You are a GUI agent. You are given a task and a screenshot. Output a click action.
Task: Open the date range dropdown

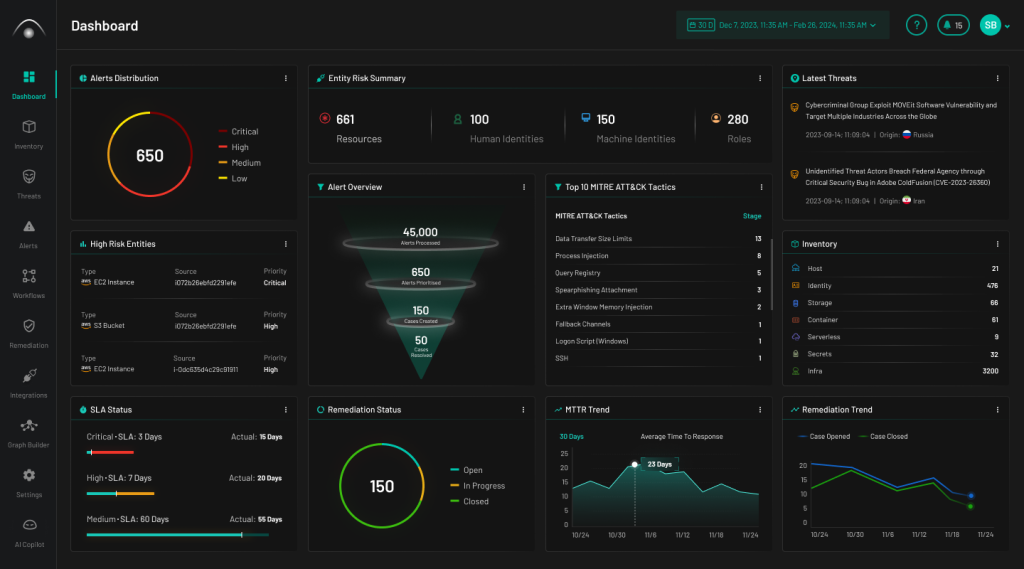782,25
